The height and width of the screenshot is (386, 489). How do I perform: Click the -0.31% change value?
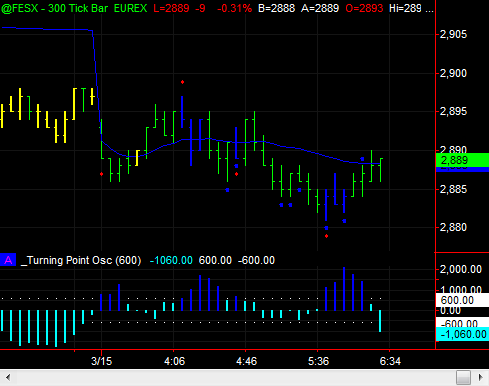pyautogui.click(x=234, y=8)
